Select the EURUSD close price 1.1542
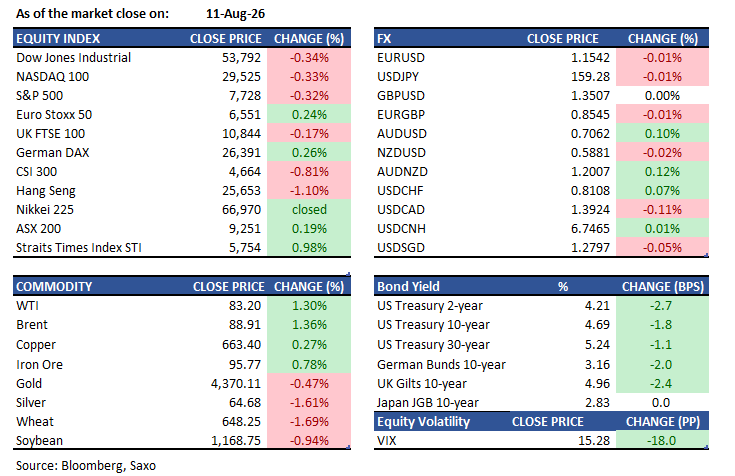This screenshot has height=476, width=735. [x=590, y=58]
